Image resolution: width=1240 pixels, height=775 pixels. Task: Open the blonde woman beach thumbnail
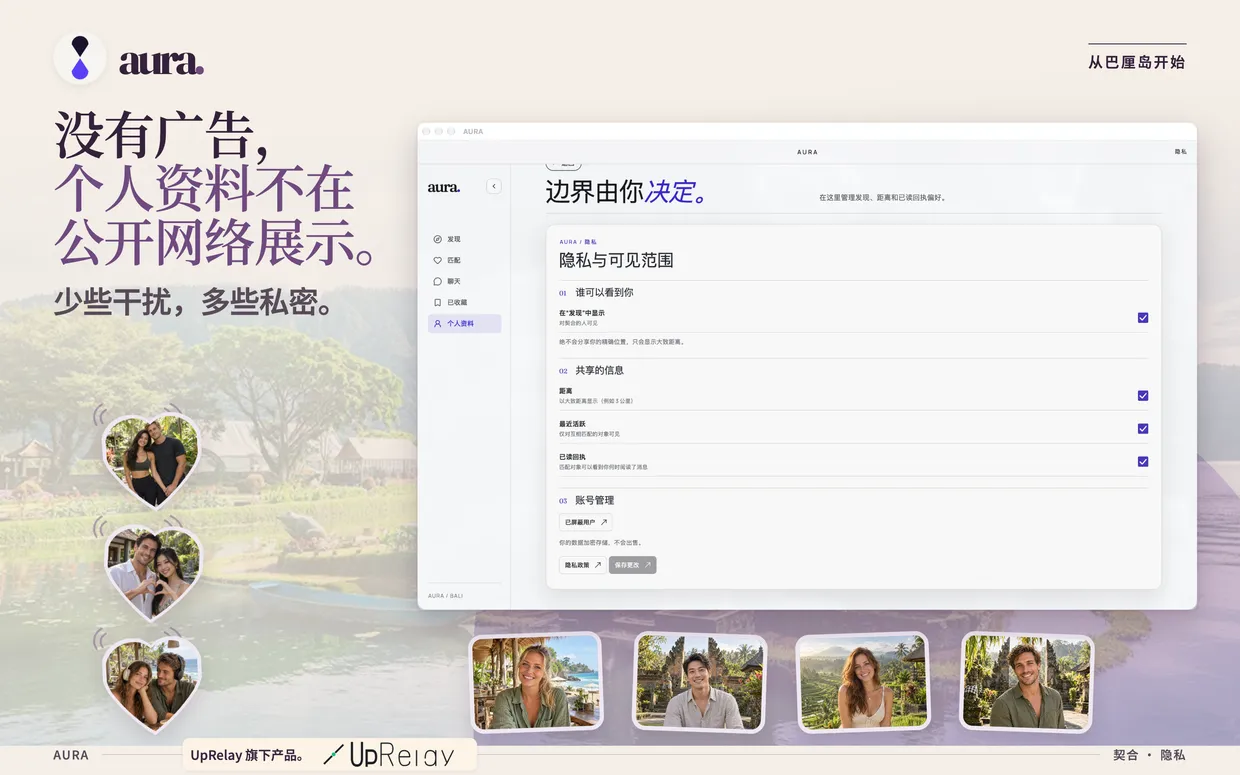coord(536,681)
